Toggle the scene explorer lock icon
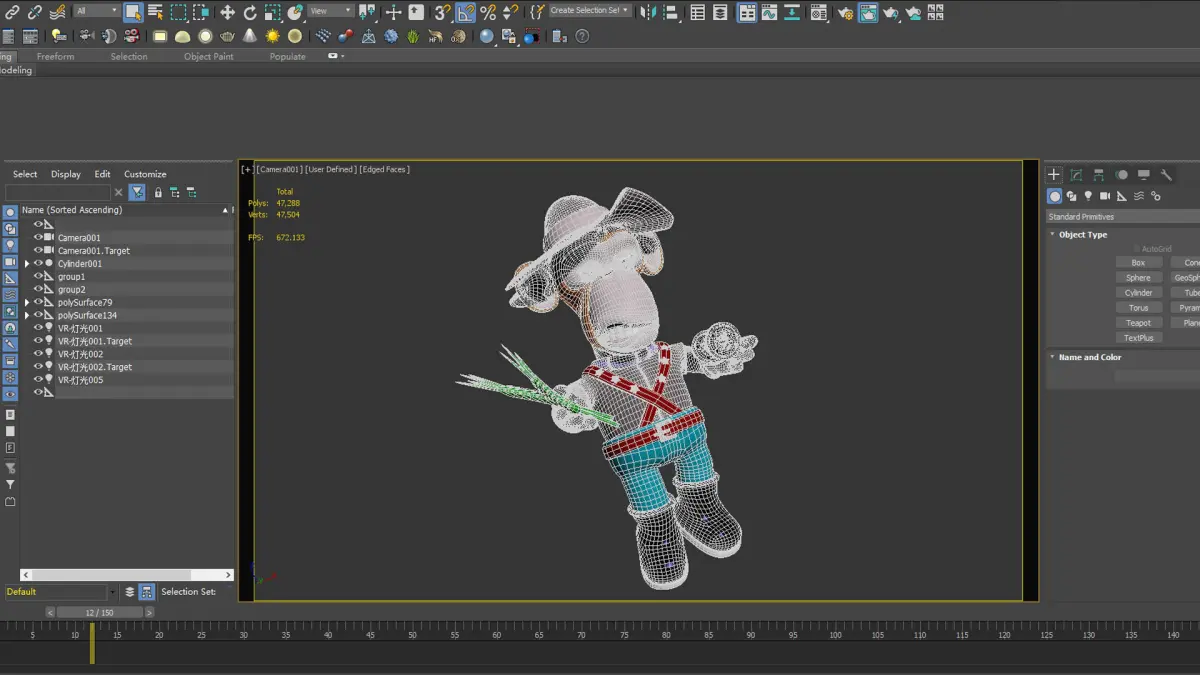 (158, 192)
